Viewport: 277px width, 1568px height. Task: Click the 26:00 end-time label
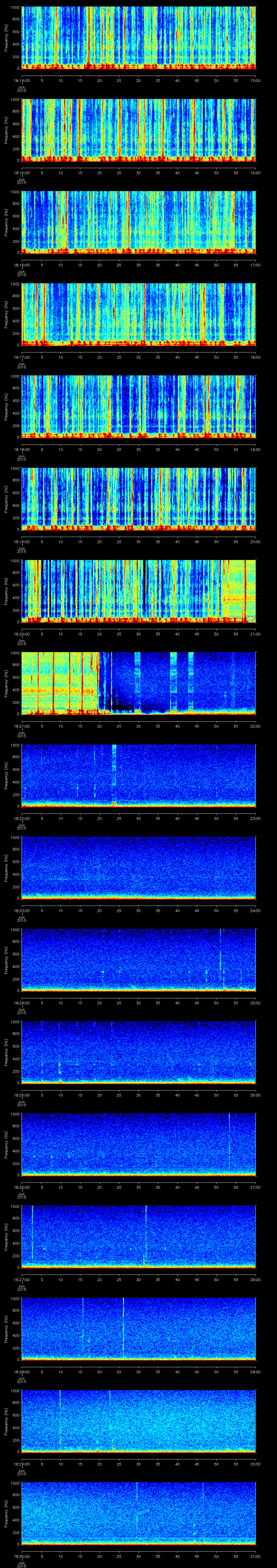[255, 1095]
